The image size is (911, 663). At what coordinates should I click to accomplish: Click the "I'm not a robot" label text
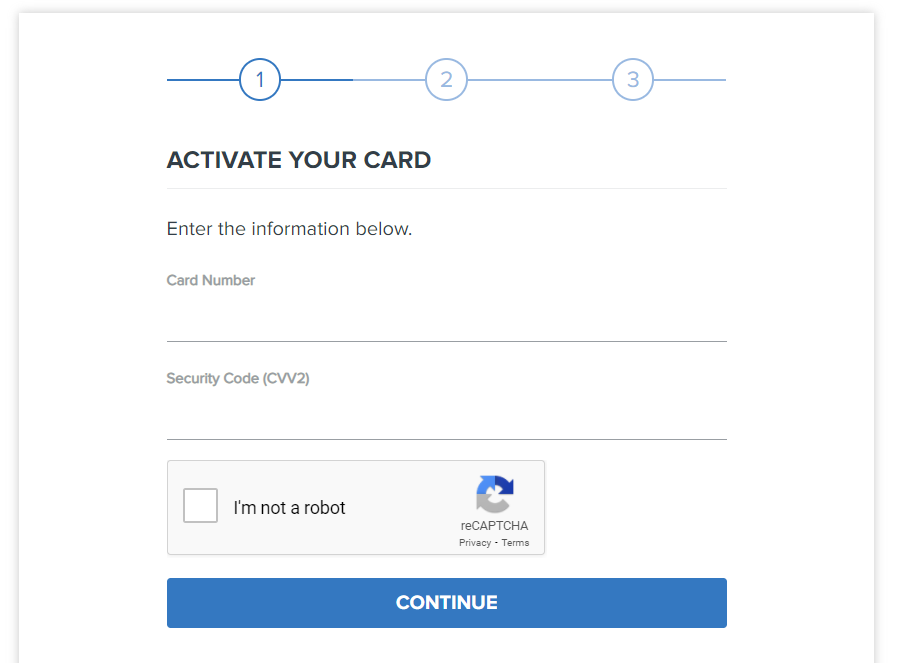[289, 508]
